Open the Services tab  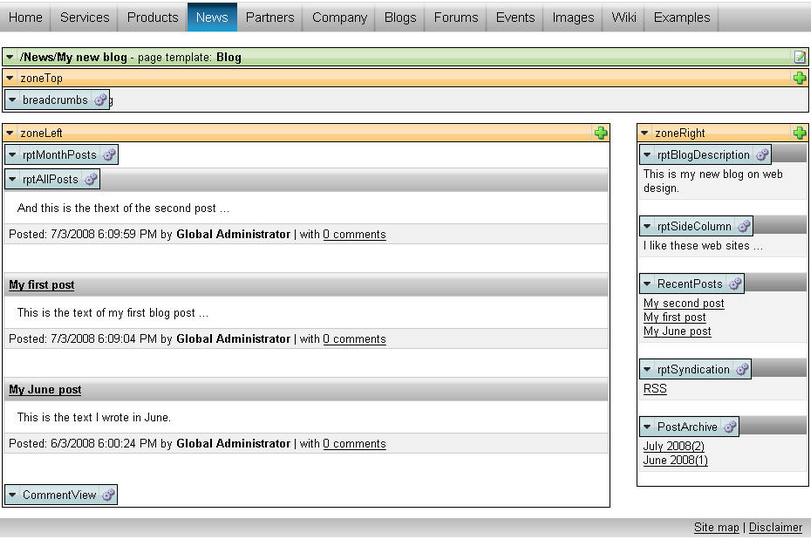(84, 17)
